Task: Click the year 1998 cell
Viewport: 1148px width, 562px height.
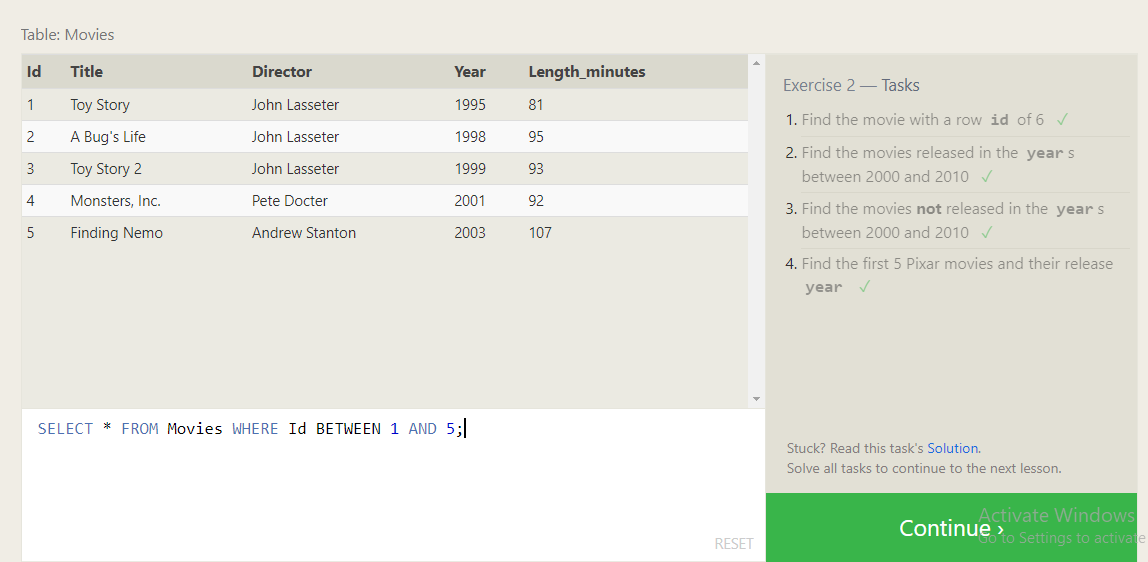Action: click(470, 137)
